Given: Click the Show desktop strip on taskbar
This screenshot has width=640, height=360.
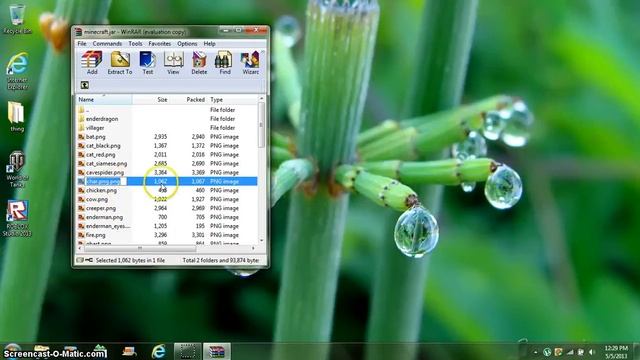Looking at the screenshot, I should pos(637,351).
